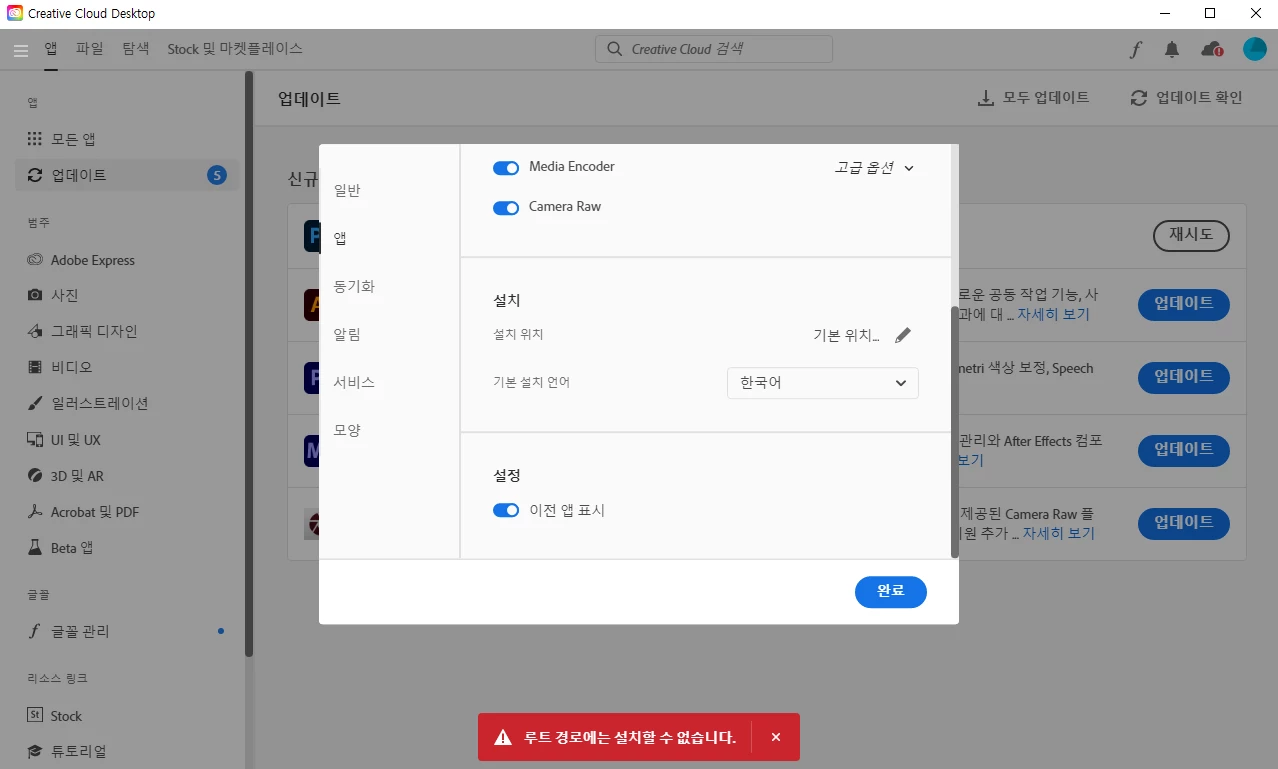
Task: Expand Advanced Options (고급 옵션) chevron
Action: click(x=909, y=168)
